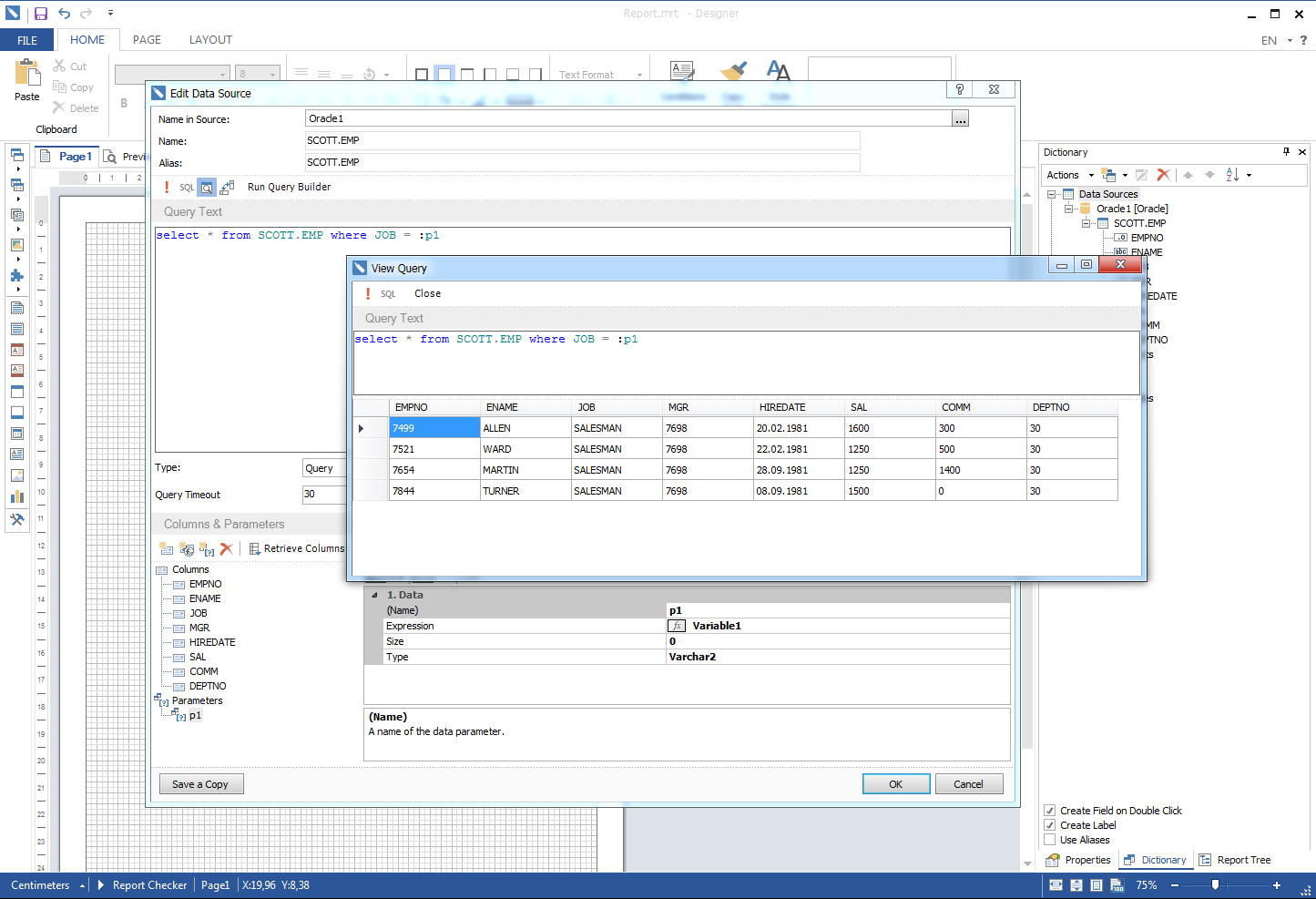This screenshot has height=899, width=1316.
Task: Select the HIREDATE column in Columns tree
Action: [x=212, y=642]
